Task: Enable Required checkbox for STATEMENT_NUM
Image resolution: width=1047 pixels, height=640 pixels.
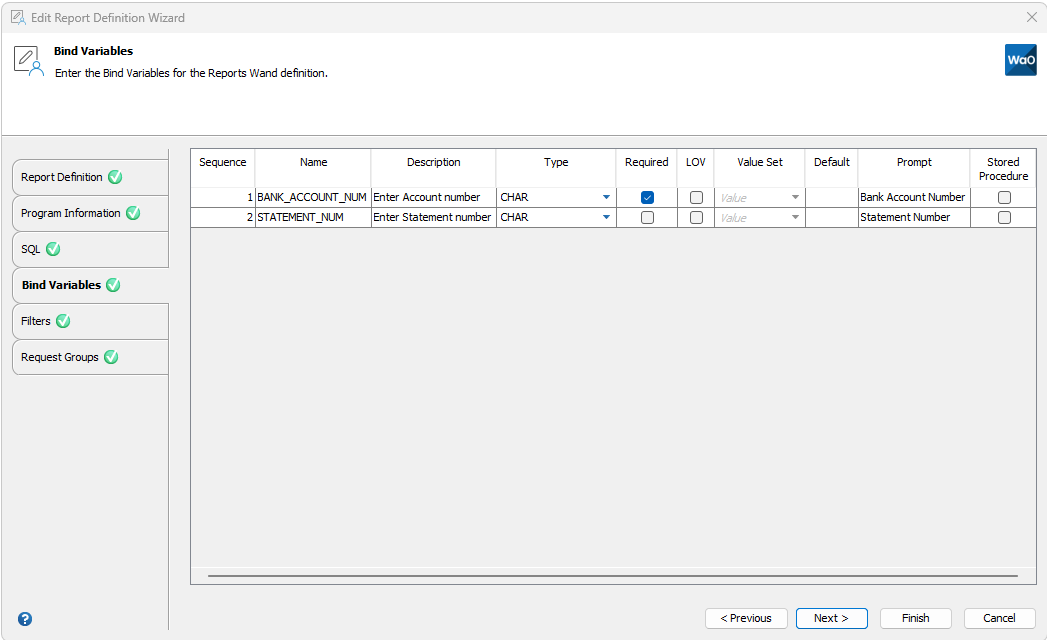Action: [647, 217]
